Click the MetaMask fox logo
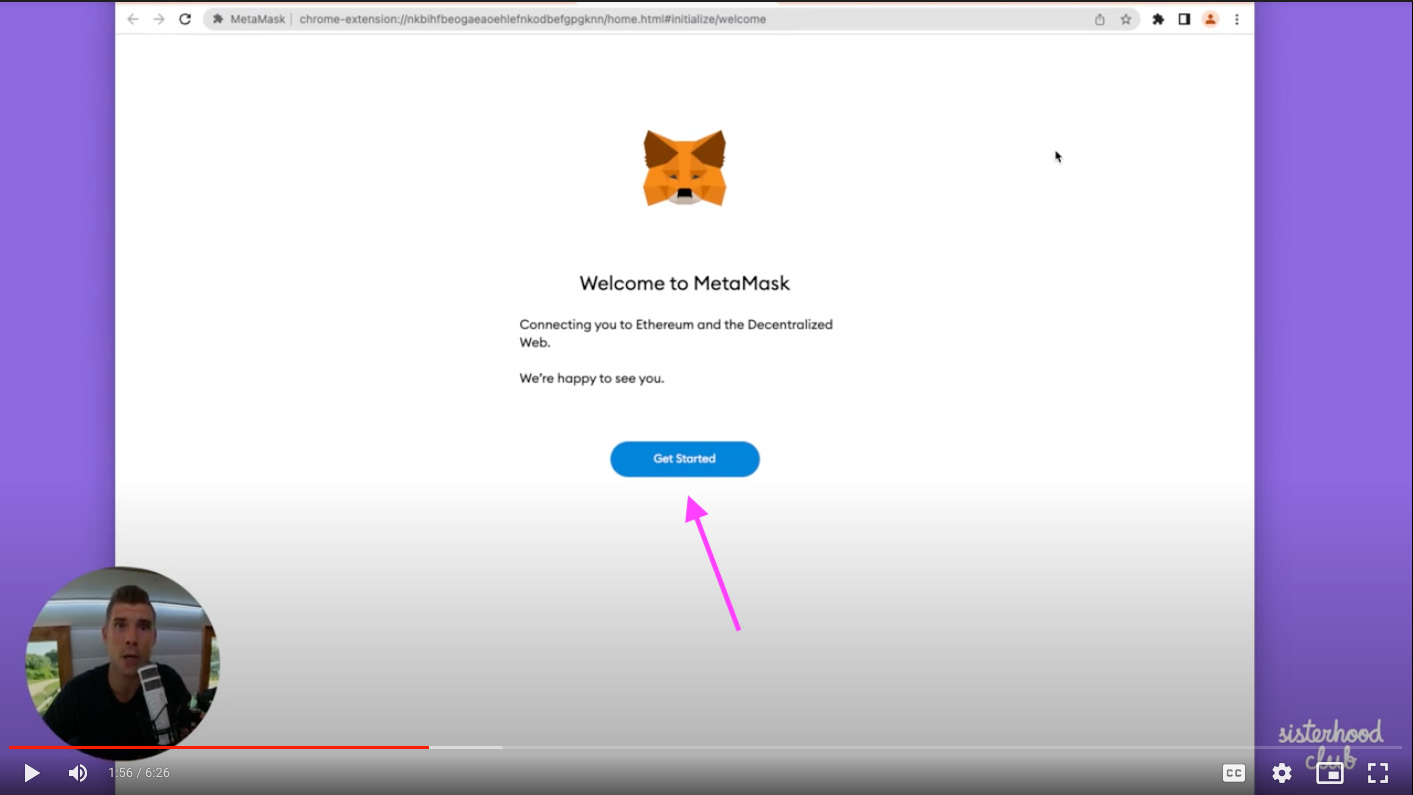1413x795 pixels. (x=685, y=168)
